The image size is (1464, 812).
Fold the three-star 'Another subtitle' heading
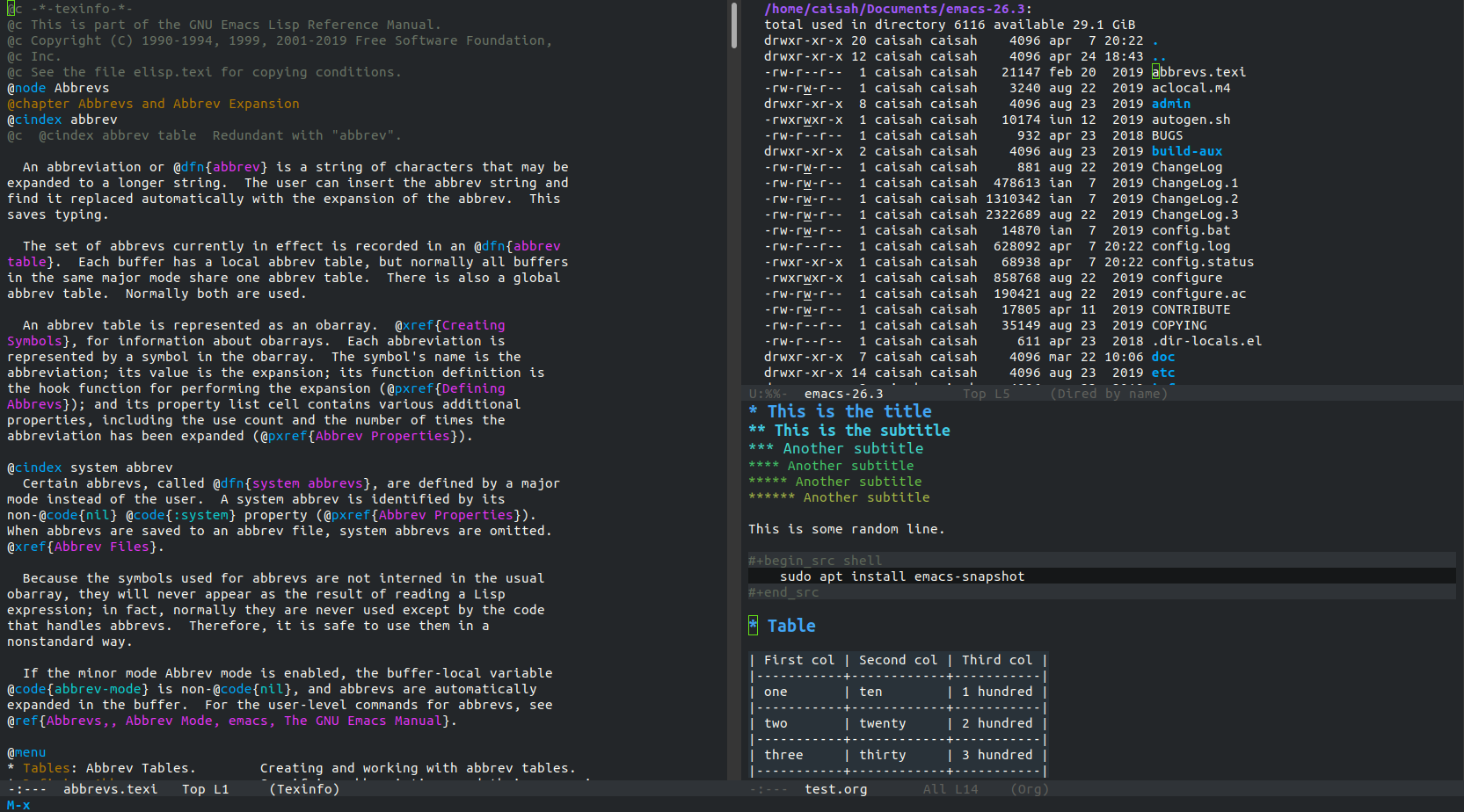pos(836,448)
